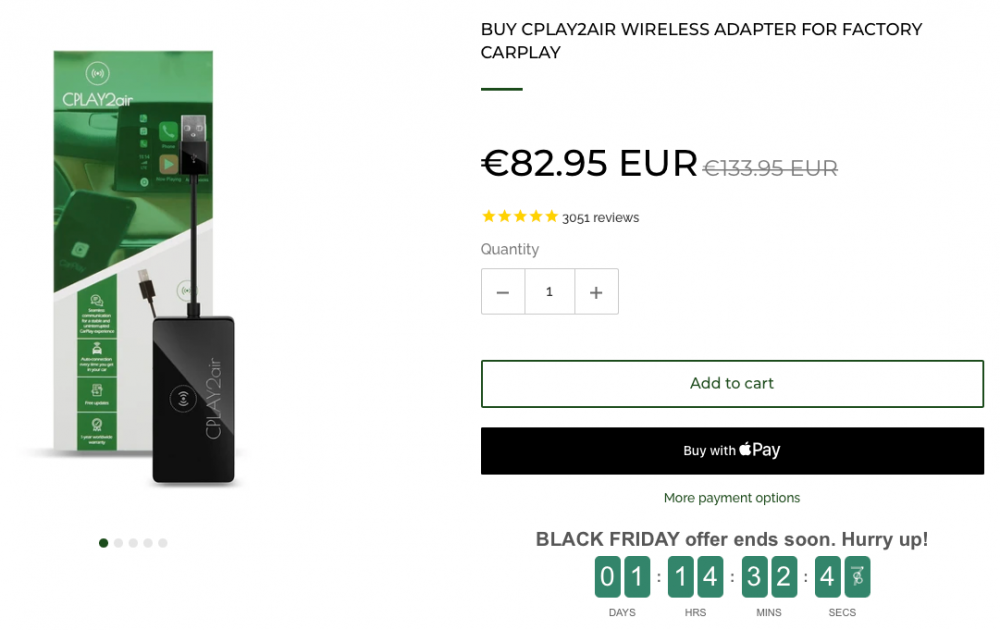Click the plus icon to increase quantity
This screenshot has height=630, width=1000.
[x=596, y=291]
